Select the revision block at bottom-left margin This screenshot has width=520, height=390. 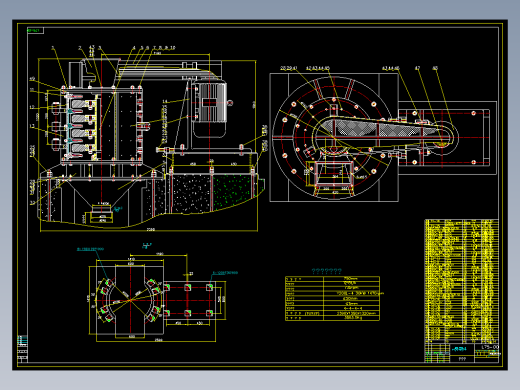pos(22,349)
